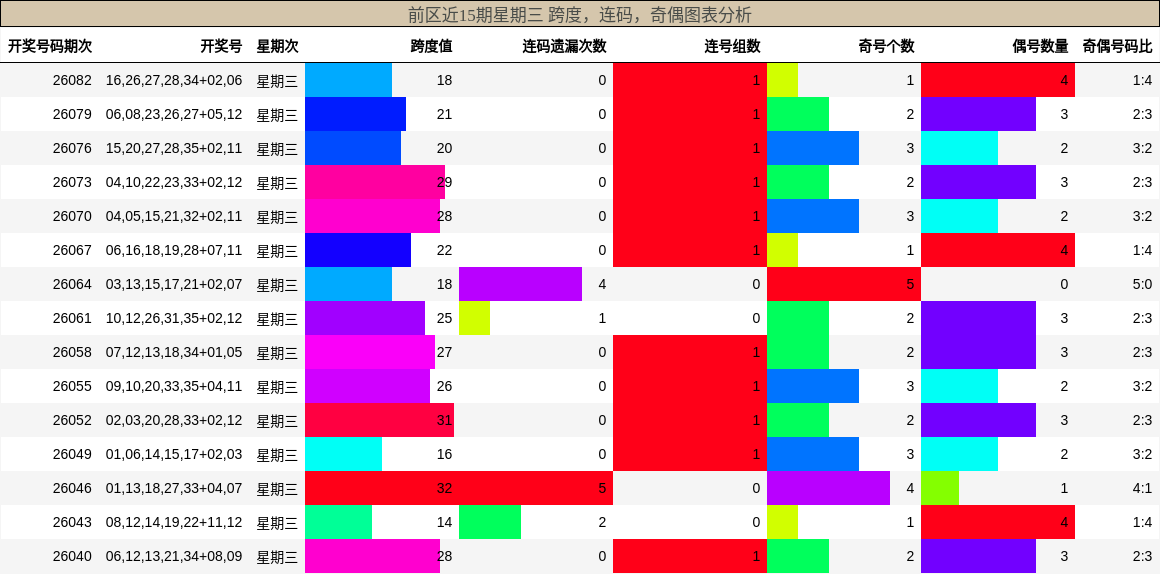This screenshot has height=574, width=1160.
Task: Select issue number 26076
Action: point(72,148)
